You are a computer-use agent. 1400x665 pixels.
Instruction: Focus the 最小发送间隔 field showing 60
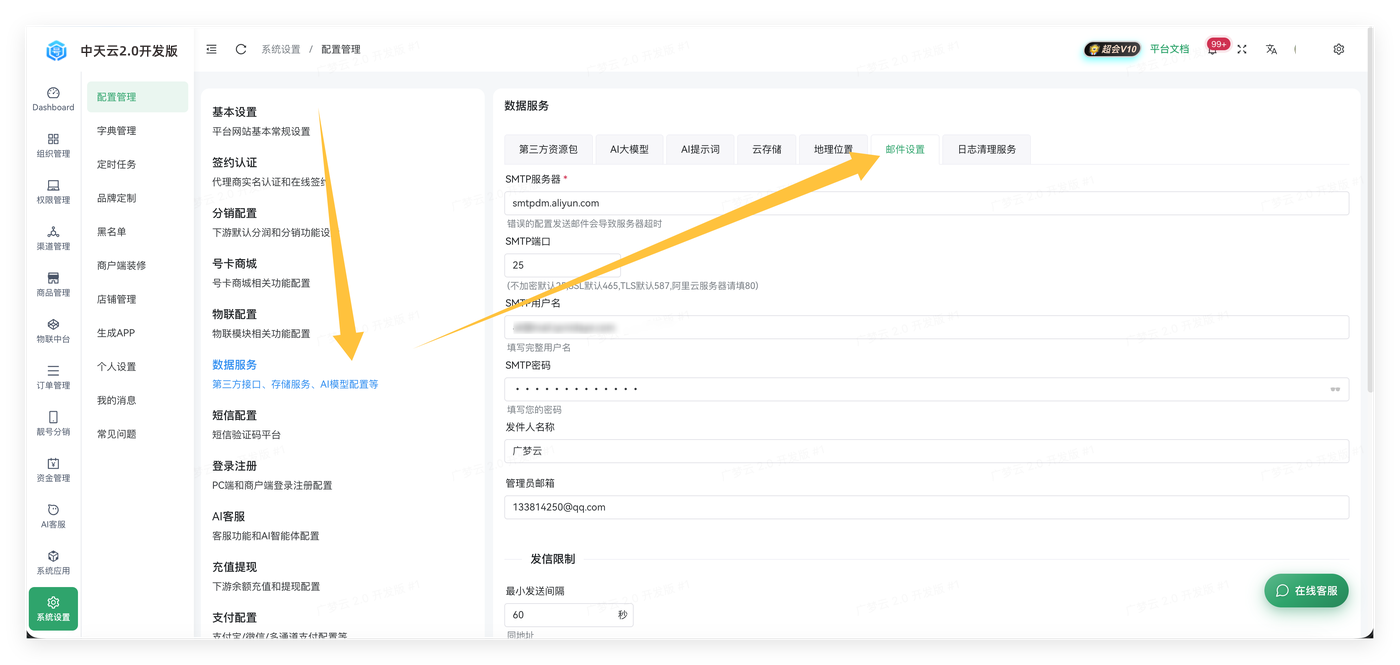(x=569, y=615)
